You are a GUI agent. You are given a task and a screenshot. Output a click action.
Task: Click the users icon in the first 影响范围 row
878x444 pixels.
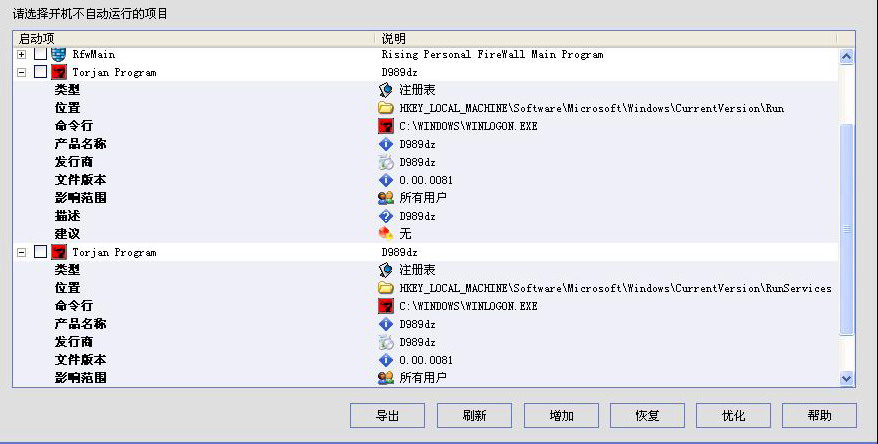tap(386, 198)
